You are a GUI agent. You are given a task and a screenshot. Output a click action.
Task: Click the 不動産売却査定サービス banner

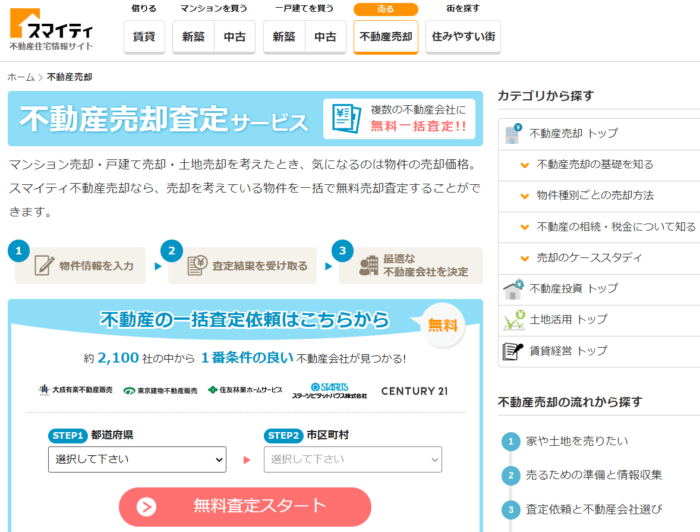pos(245,119)
